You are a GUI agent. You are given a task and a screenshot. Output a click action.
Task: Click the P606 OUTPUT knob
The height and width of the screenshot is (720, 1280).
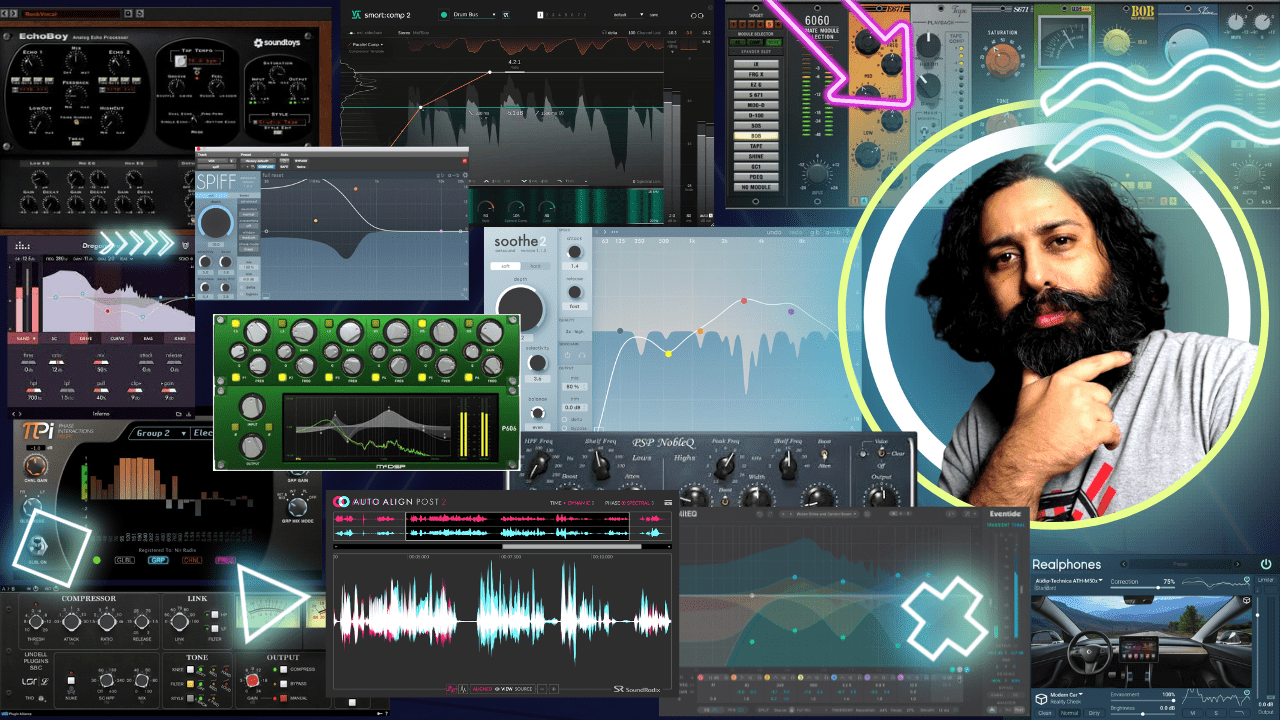pyautogui.click(x=252, y=446)
